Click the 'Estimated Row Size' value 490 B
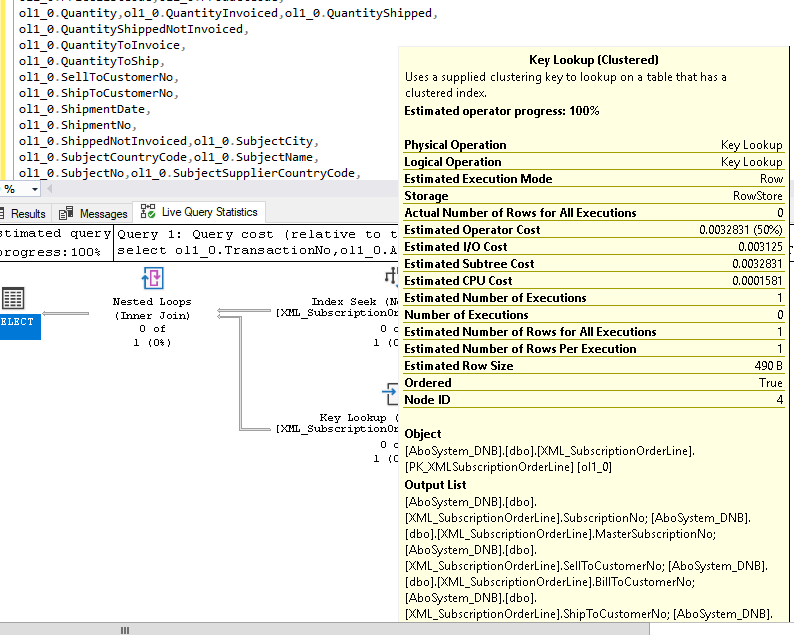Screen dimensions: 794x635 [x=768, y=366]
